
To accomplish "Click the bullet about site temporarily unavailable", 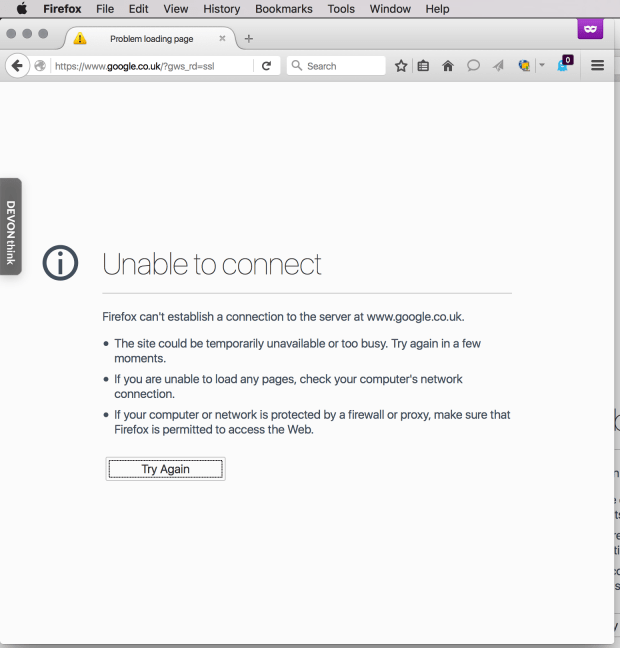I will click(x=297, y=351).
